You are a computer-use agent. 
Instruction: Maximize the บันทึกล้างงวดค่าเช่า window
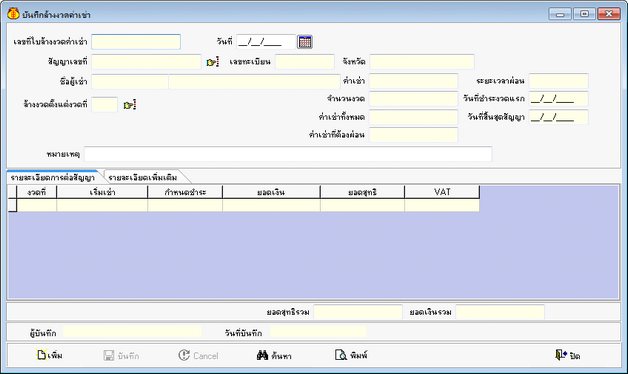coord(584,14)
